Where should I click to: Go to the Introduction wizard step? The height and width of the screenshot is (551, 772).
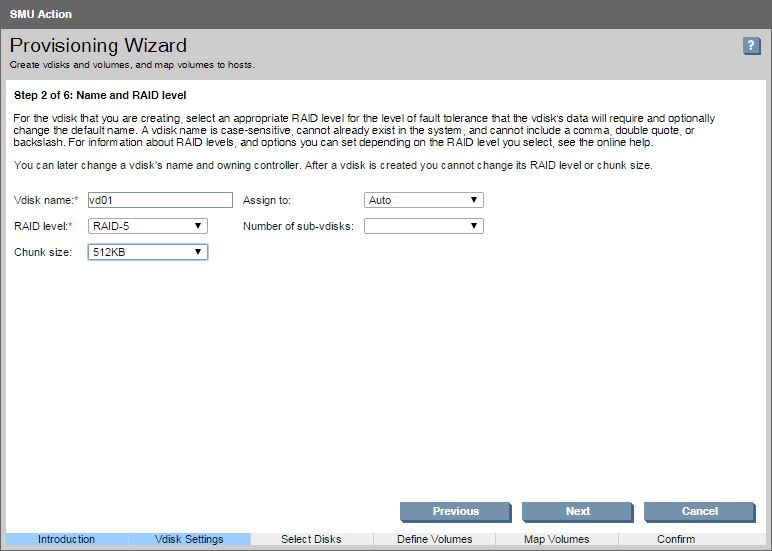point(66,539)
